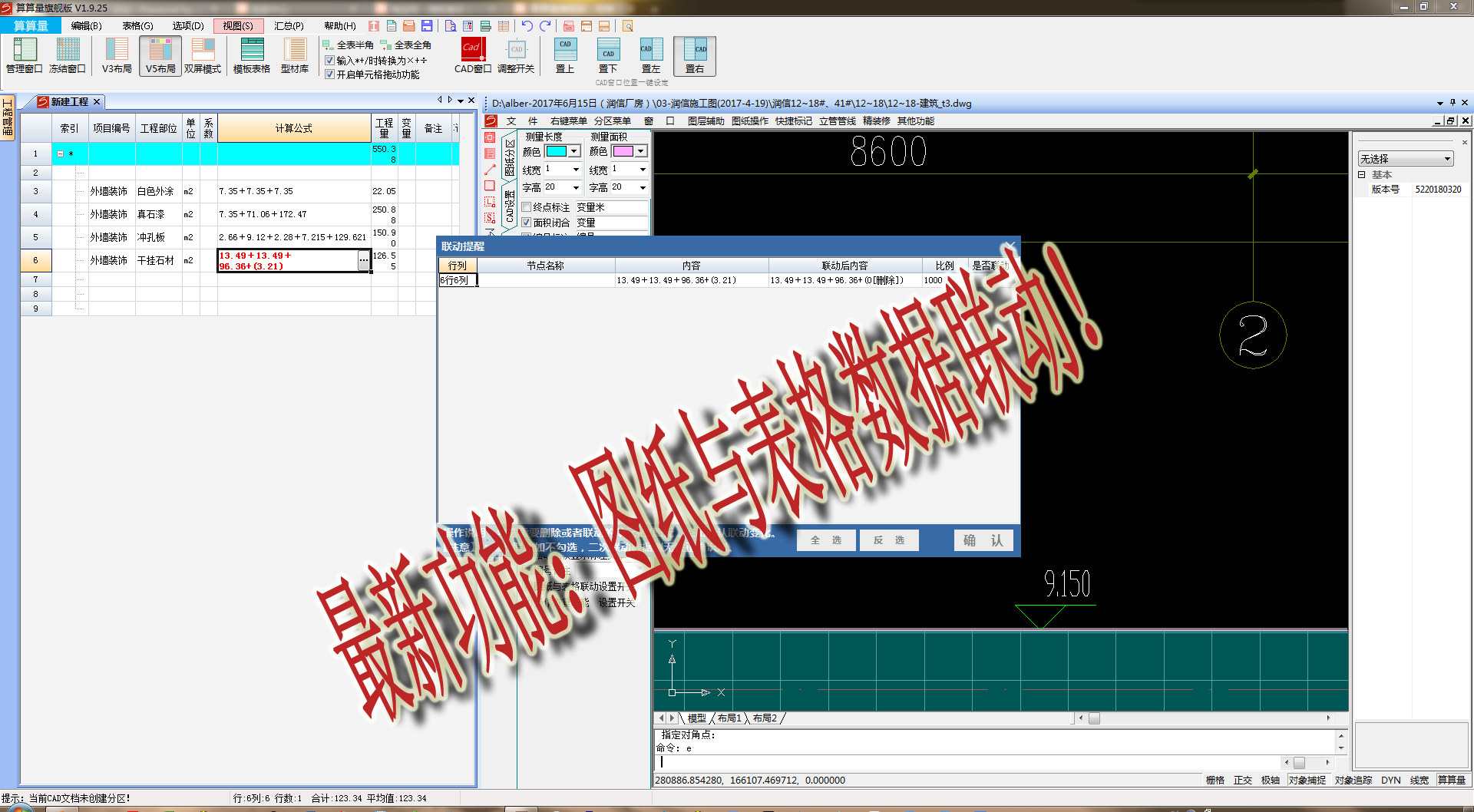Open 测量面积 color dropdown arrow
The width and height of the screenshot is (1474, 812).
point(641,151)
